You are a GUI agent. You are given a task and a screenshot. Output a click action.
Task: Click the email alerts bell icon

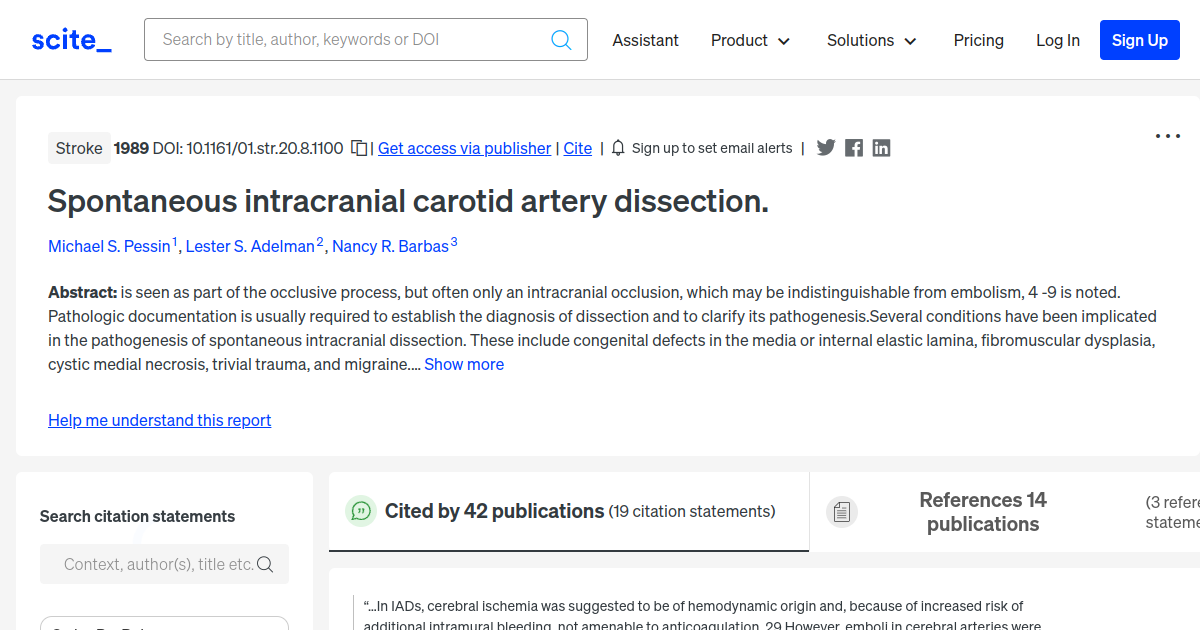[x=618, y=148]
